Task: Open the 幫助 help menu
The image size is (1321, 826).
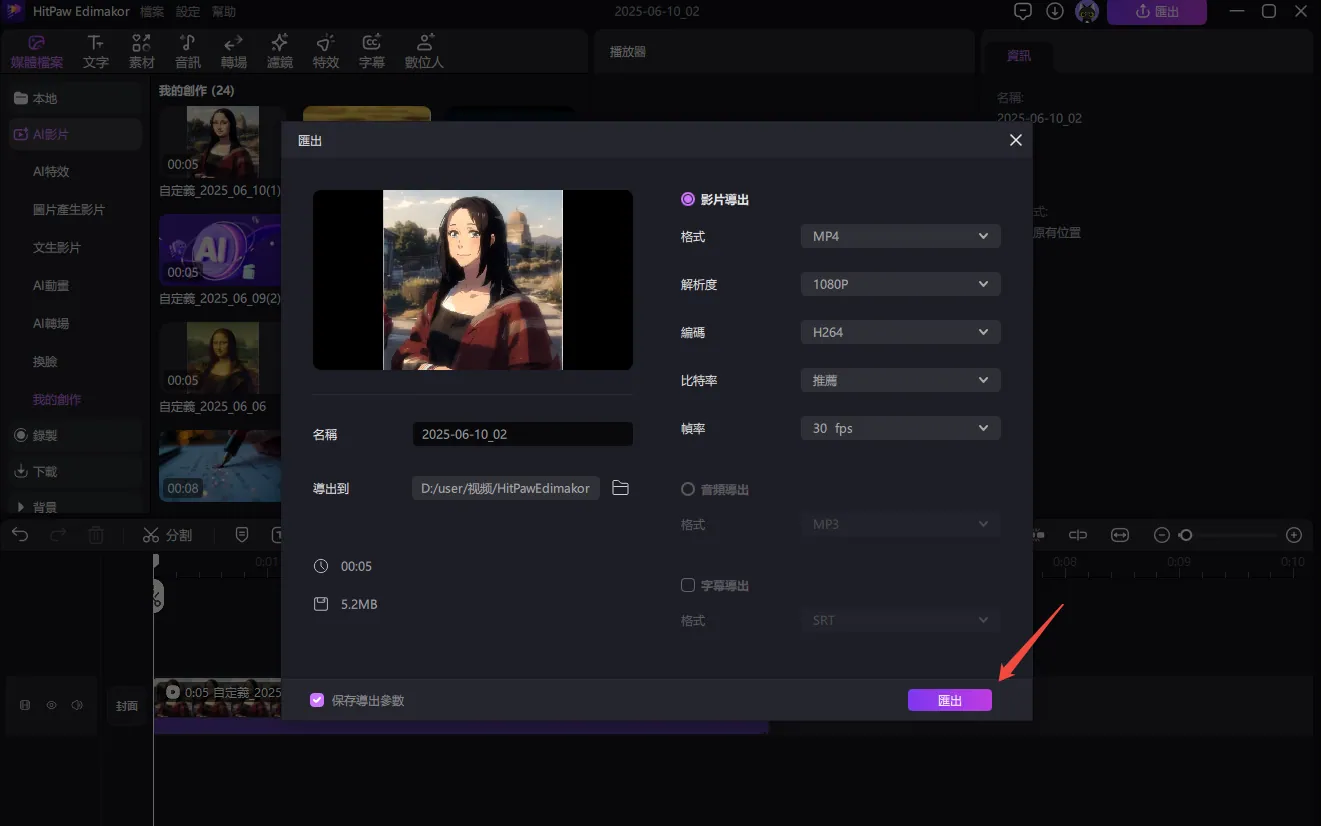Action: 224,12
